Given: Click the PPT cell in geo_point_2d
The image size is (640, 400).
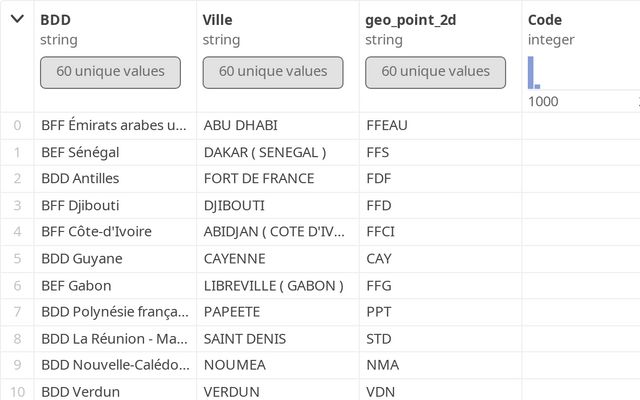Looking at the screenshot, I should click(440, 312).
